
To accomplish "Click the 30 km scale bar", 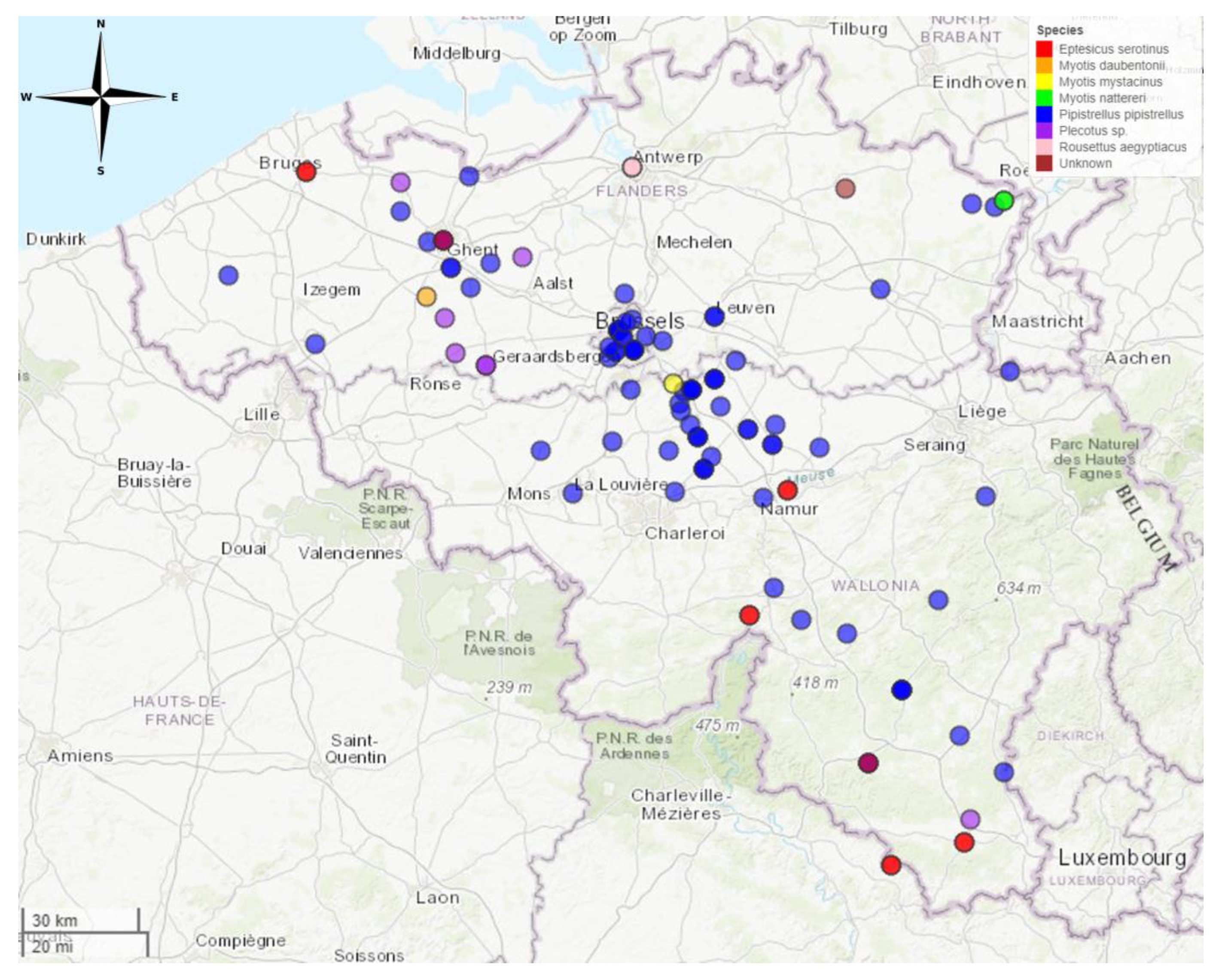I will 79,921.
